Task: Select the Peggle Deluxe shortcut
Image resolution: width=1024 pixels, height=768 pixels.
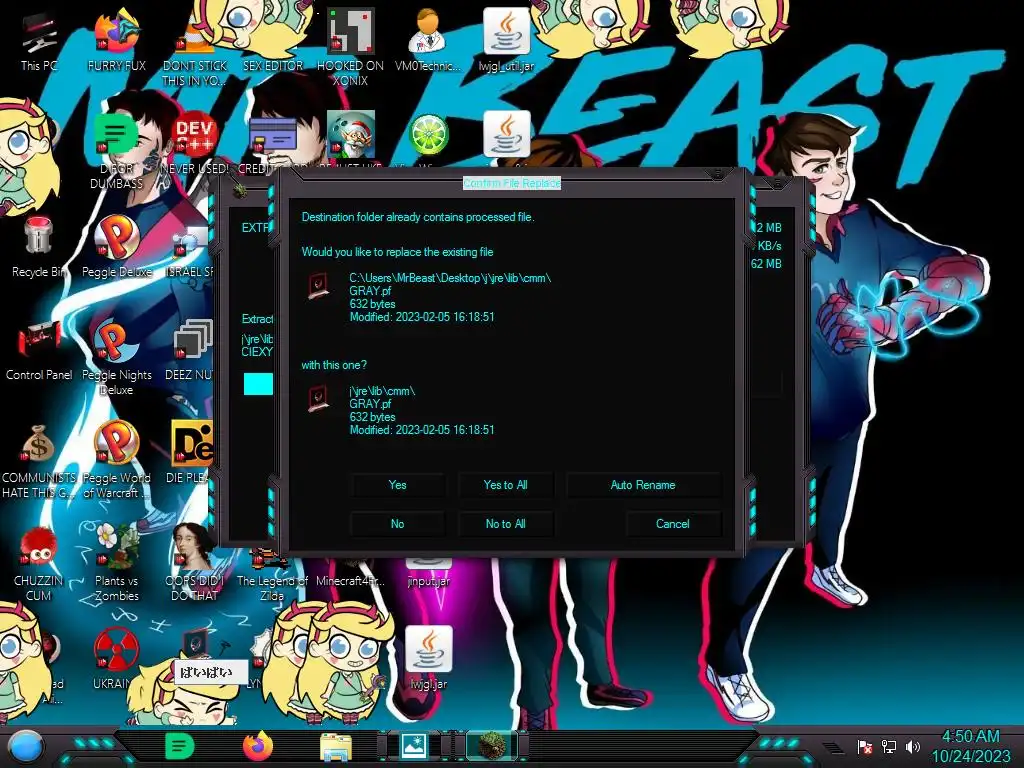Action: 116,247
